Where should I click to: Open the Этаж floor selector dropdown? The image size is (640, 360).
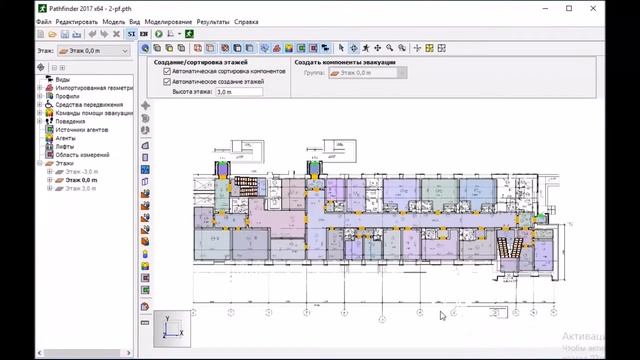(93, 51)
